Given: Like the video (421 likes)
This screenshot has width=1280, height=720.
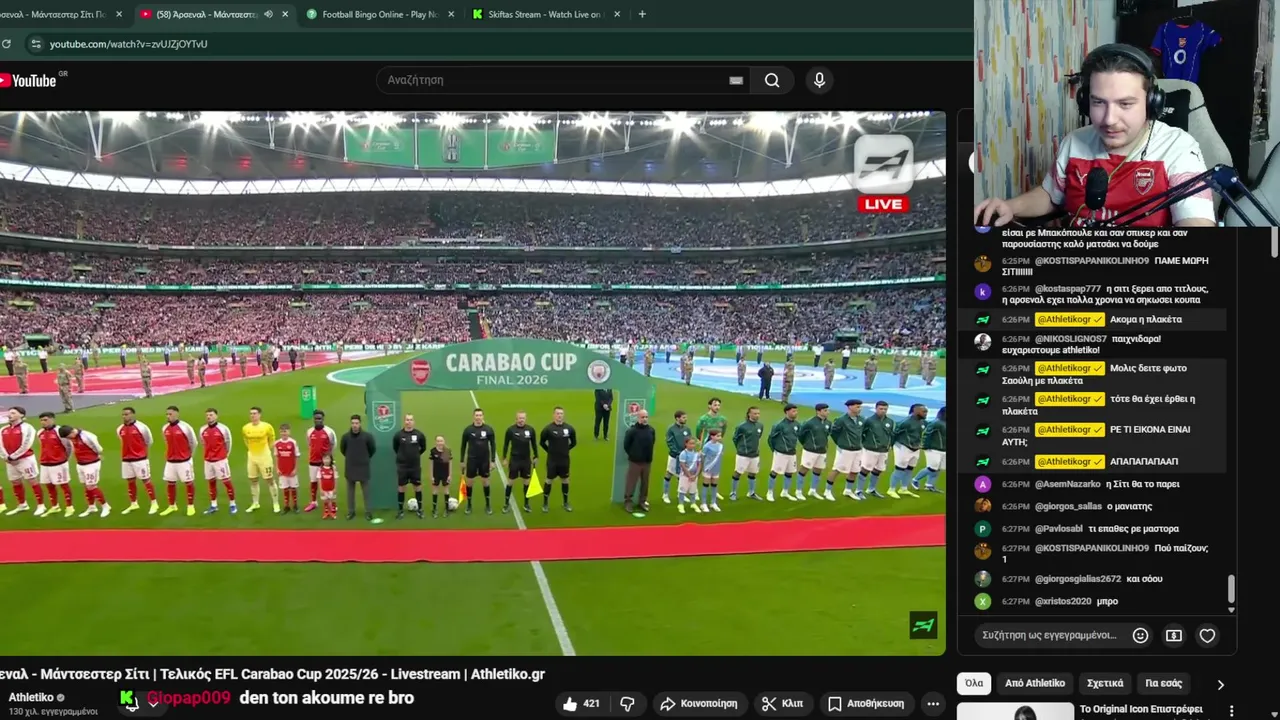Looking at the screenshot, I should click(581, 704).
